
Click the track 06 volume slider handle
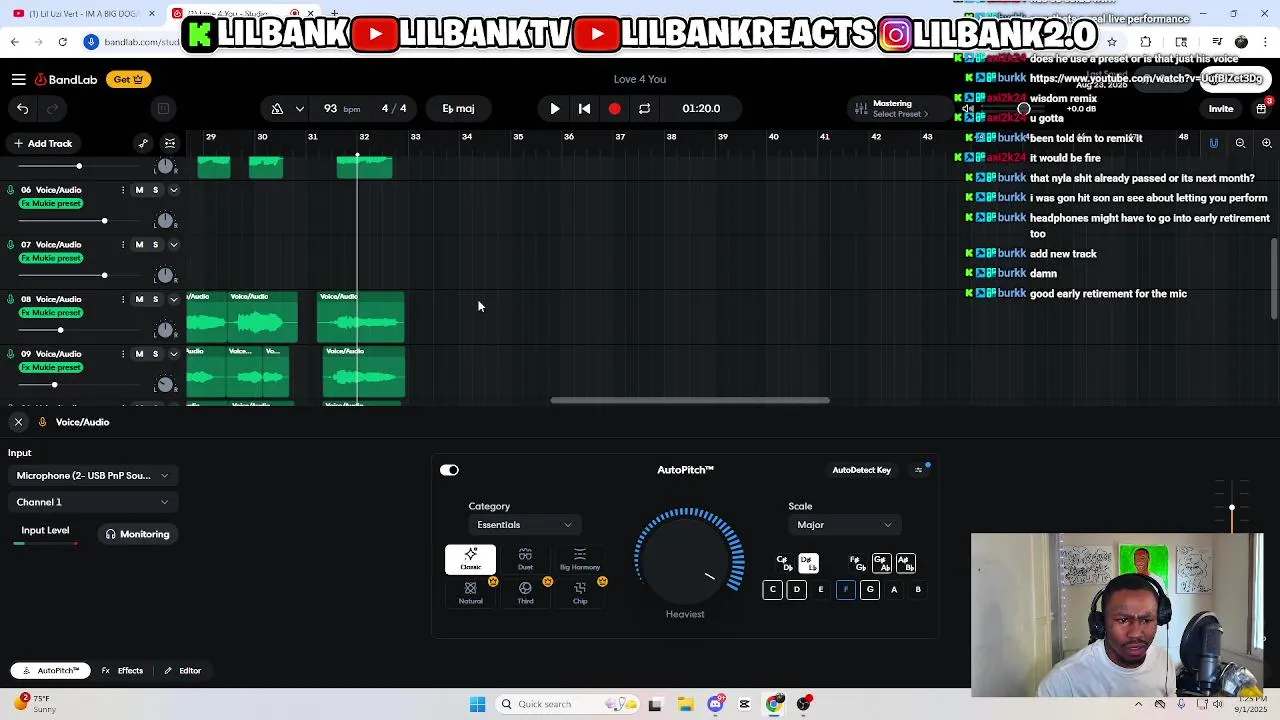(x=104, y=220)
